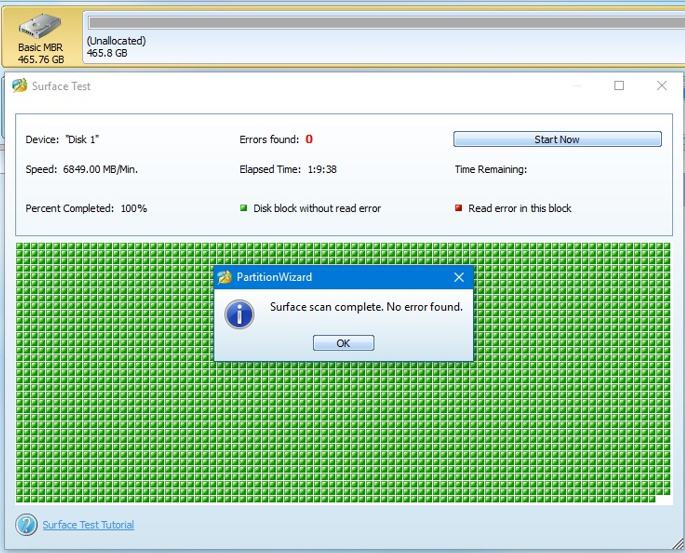
Task: Click the blue help question mark icon
Action: tap(26, 525)
